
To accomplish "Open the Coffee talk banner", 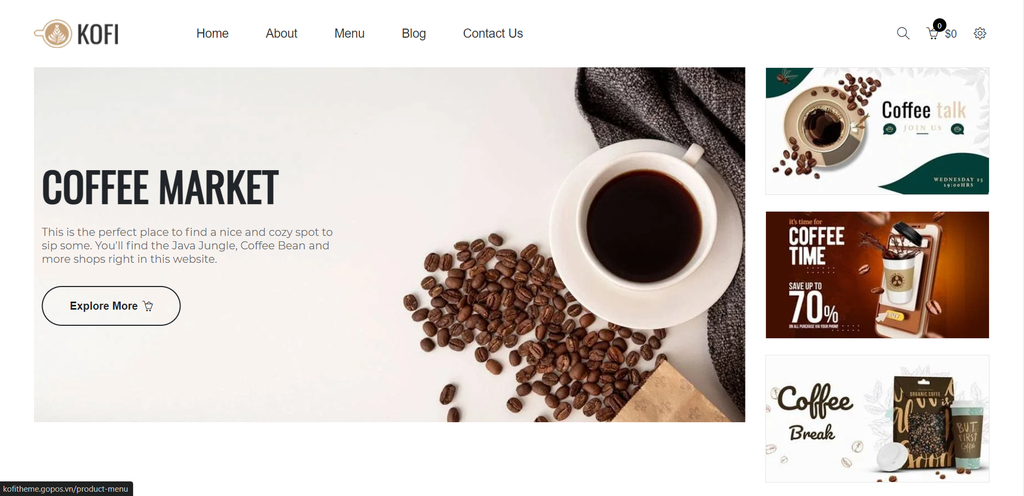I will click(x=877, y=131).
